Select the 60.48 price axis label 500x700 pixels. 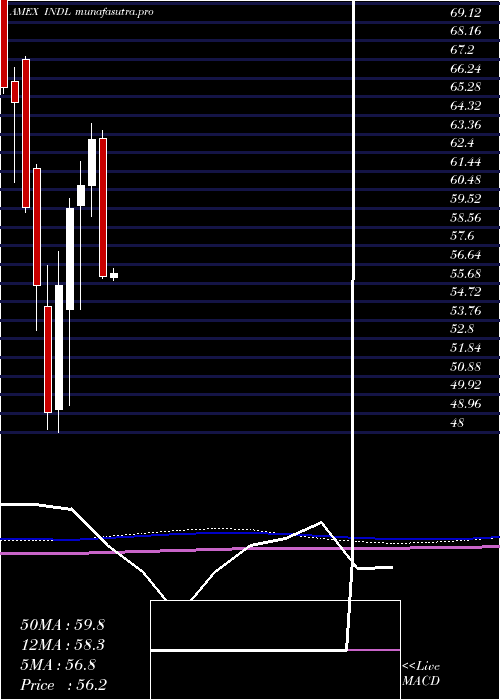tap(466, 180)
